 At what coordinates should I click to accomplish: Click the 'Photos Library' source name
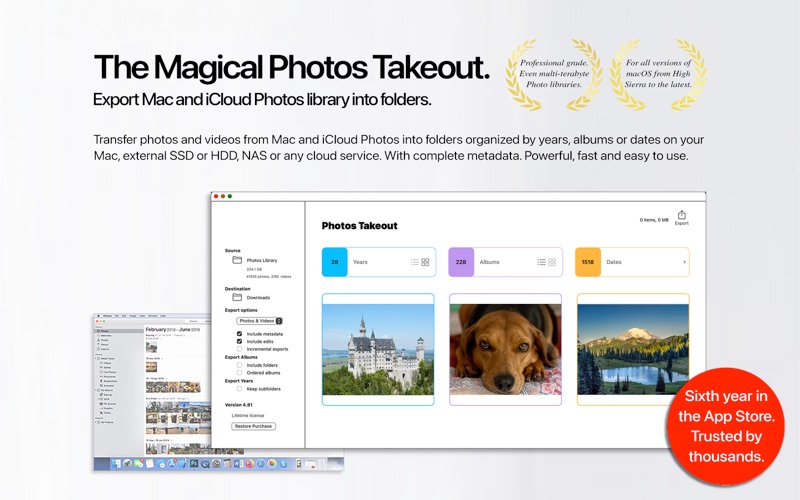262,260
